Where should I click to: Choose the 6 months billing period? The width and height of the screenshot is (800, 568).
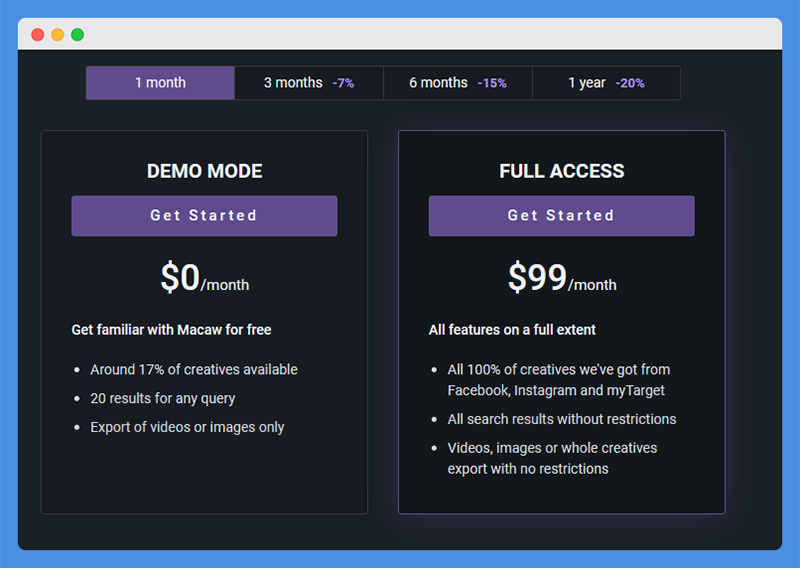click(458, 83)
